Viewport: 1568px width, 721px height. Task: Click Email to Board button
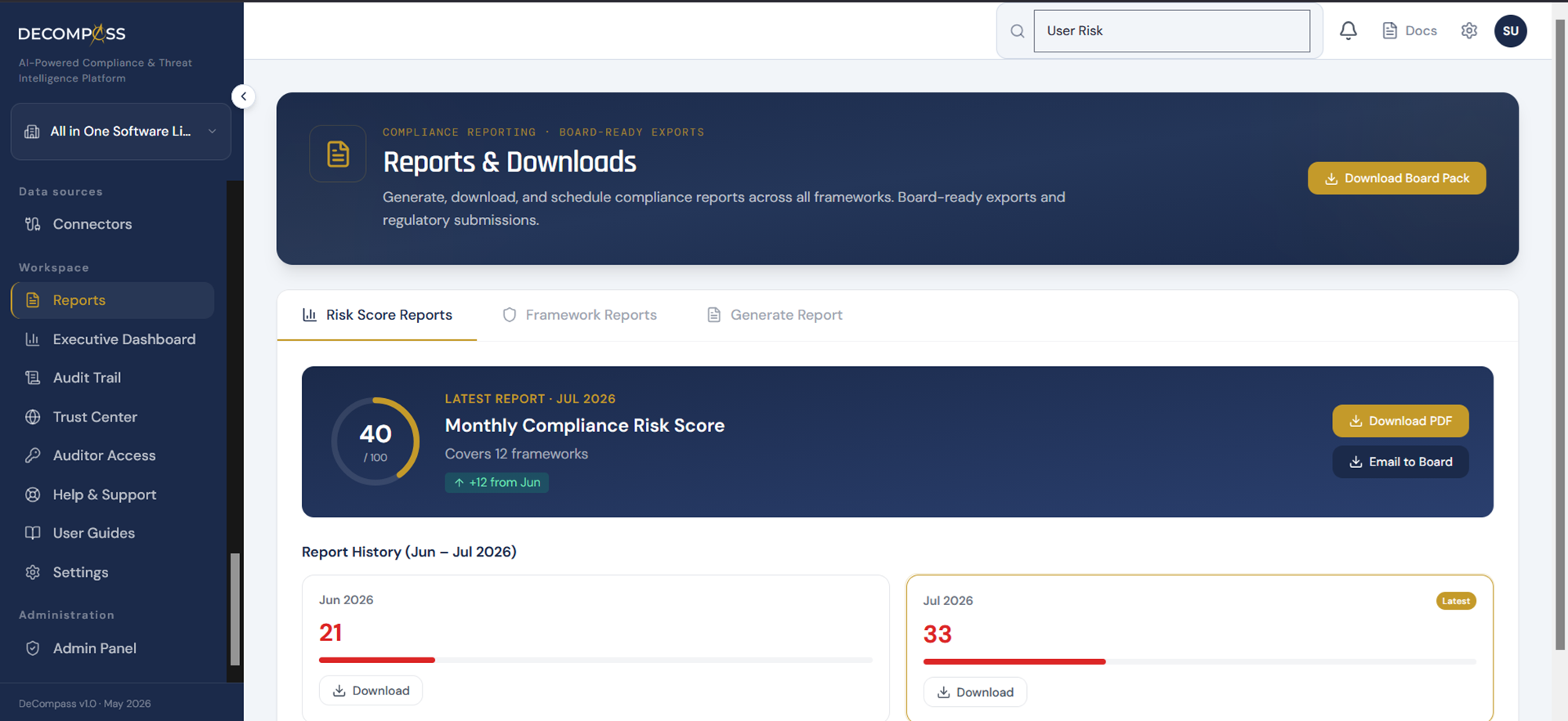(1400, 462)
